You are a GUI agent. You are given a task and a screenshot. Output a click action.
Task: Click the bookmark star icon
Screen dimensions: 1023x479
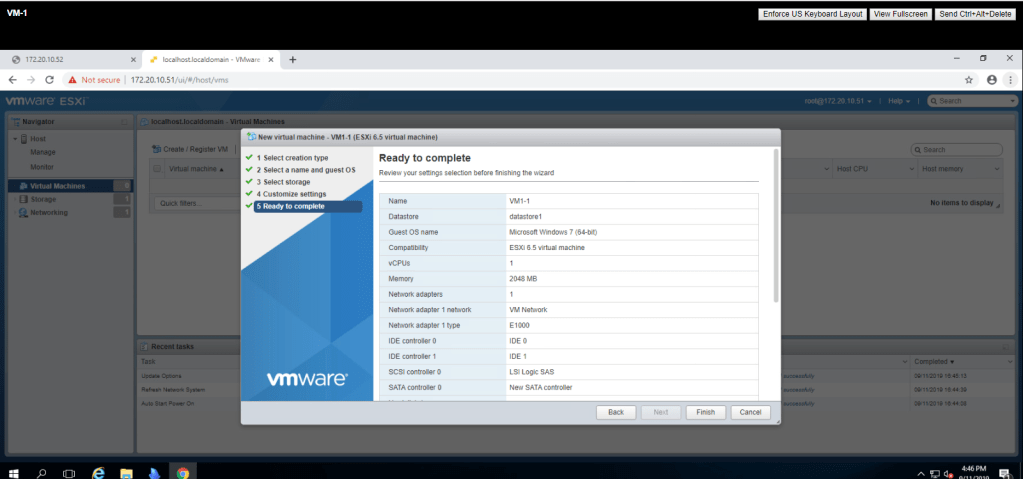pyautogui.click(x=968, y=80)
